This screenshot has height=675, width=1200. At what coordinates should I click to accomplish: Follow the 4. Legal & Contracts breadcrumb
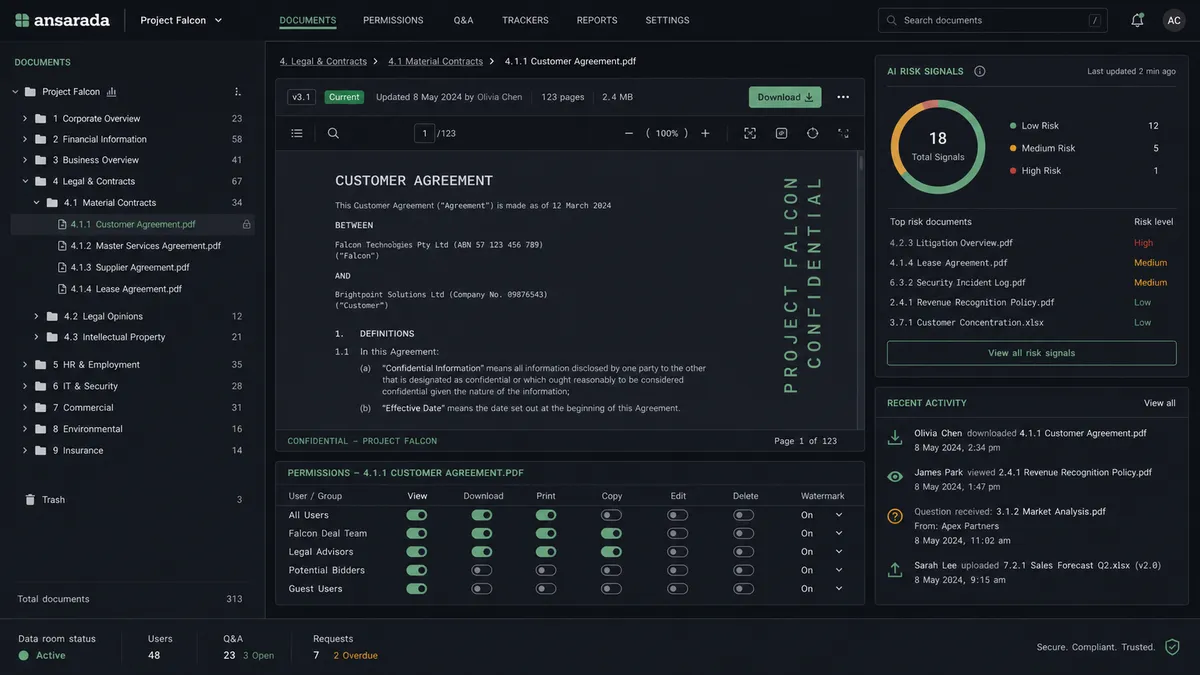(x=323, y=61)
